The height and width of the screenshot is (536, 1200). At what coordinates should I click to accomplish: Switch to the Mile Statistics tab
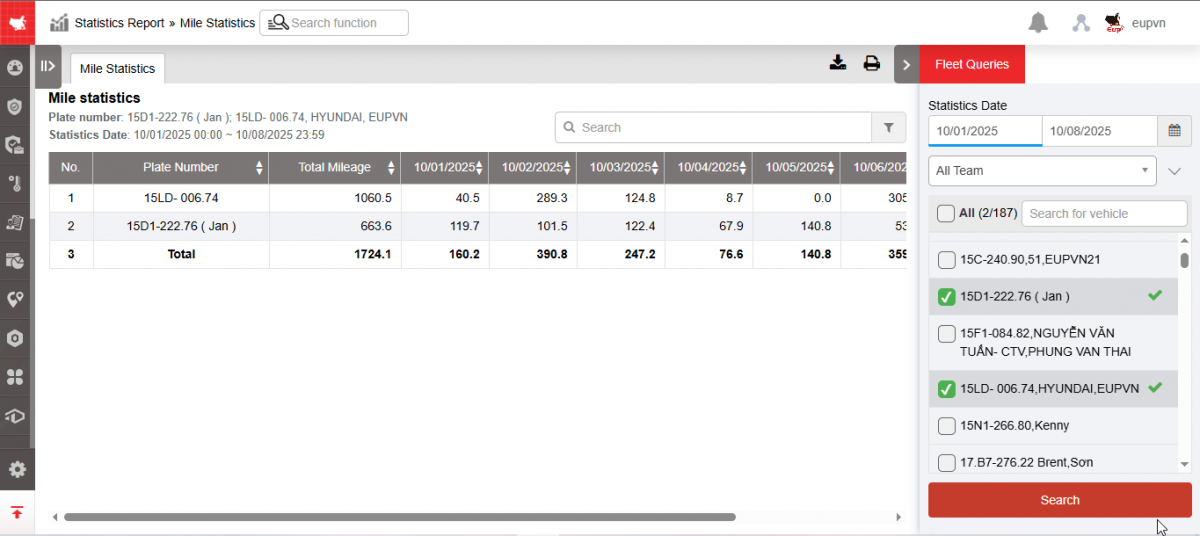[118, 69]
